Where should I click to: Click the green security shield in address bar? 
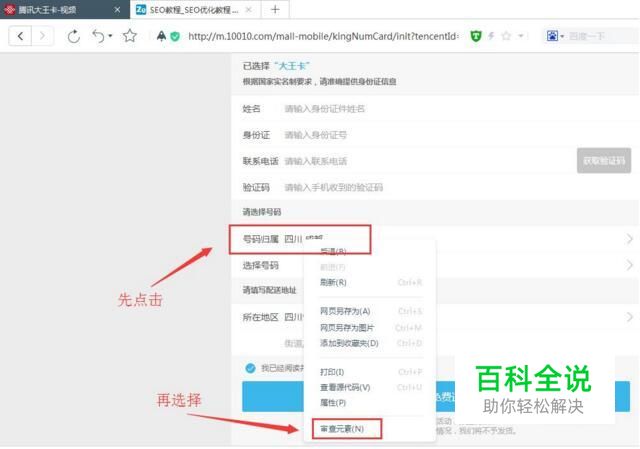tap(175, 37)
